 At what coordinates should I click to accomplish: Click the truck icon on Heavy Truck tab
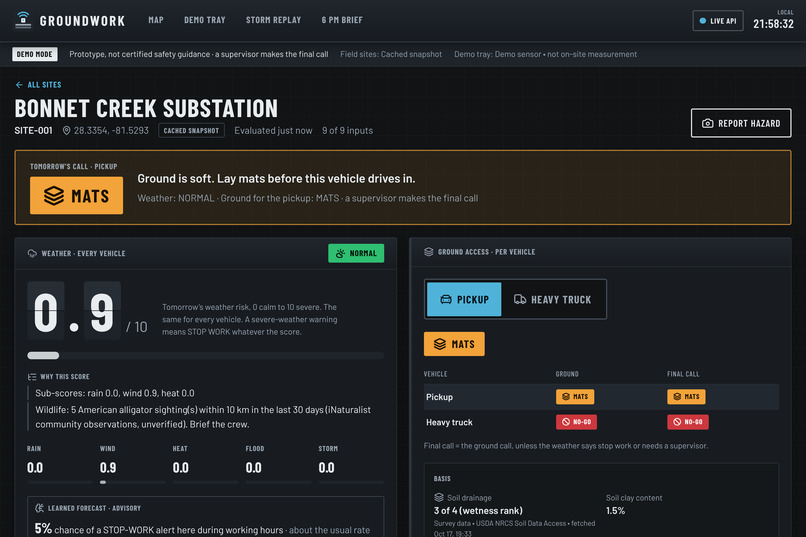[520, 299]
